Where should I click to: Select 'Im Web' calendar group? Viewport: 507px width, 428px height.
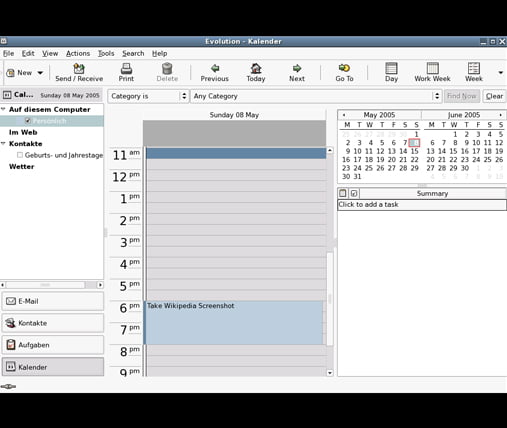(23, 132)
